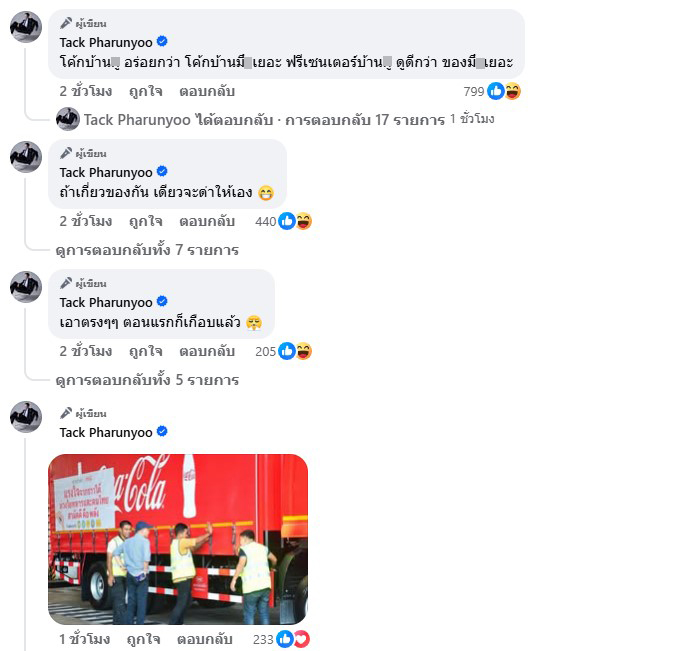Click the author pen icon on third comment
The width and height of the screenshot is (696, 651).
coord(66,283)
